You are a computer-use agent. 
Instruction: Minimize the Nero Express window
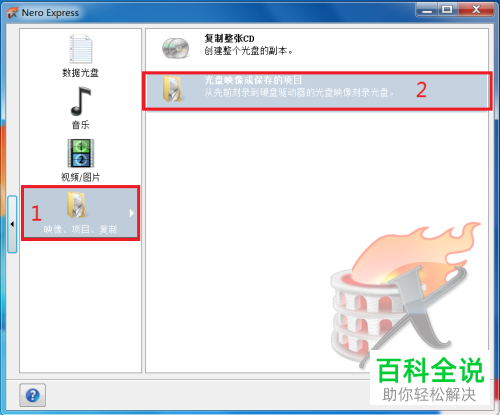pos(427,10)
